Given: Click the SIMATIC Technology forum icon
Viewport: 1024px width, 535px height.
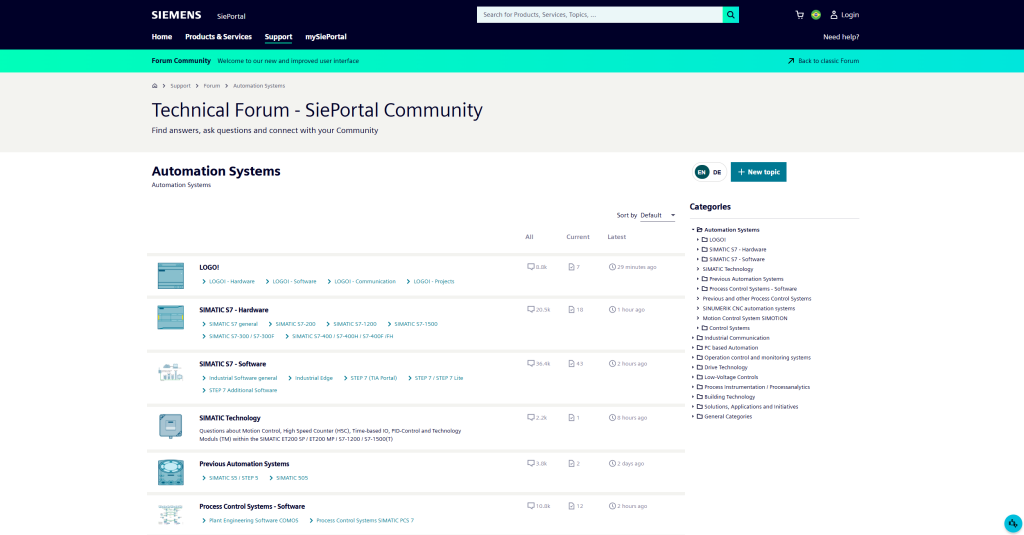Looking at the screenshot, I should click(170, 426).
